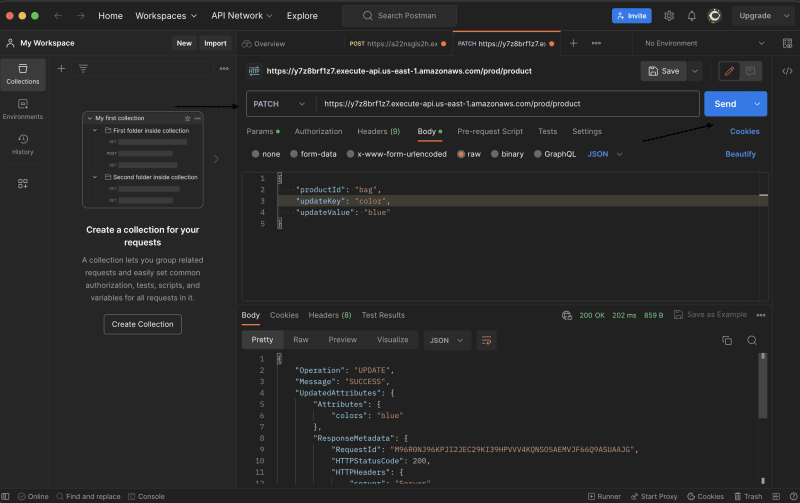Copy the response body with copy icon
The image size is (800, 503).
tap(727, 340)
